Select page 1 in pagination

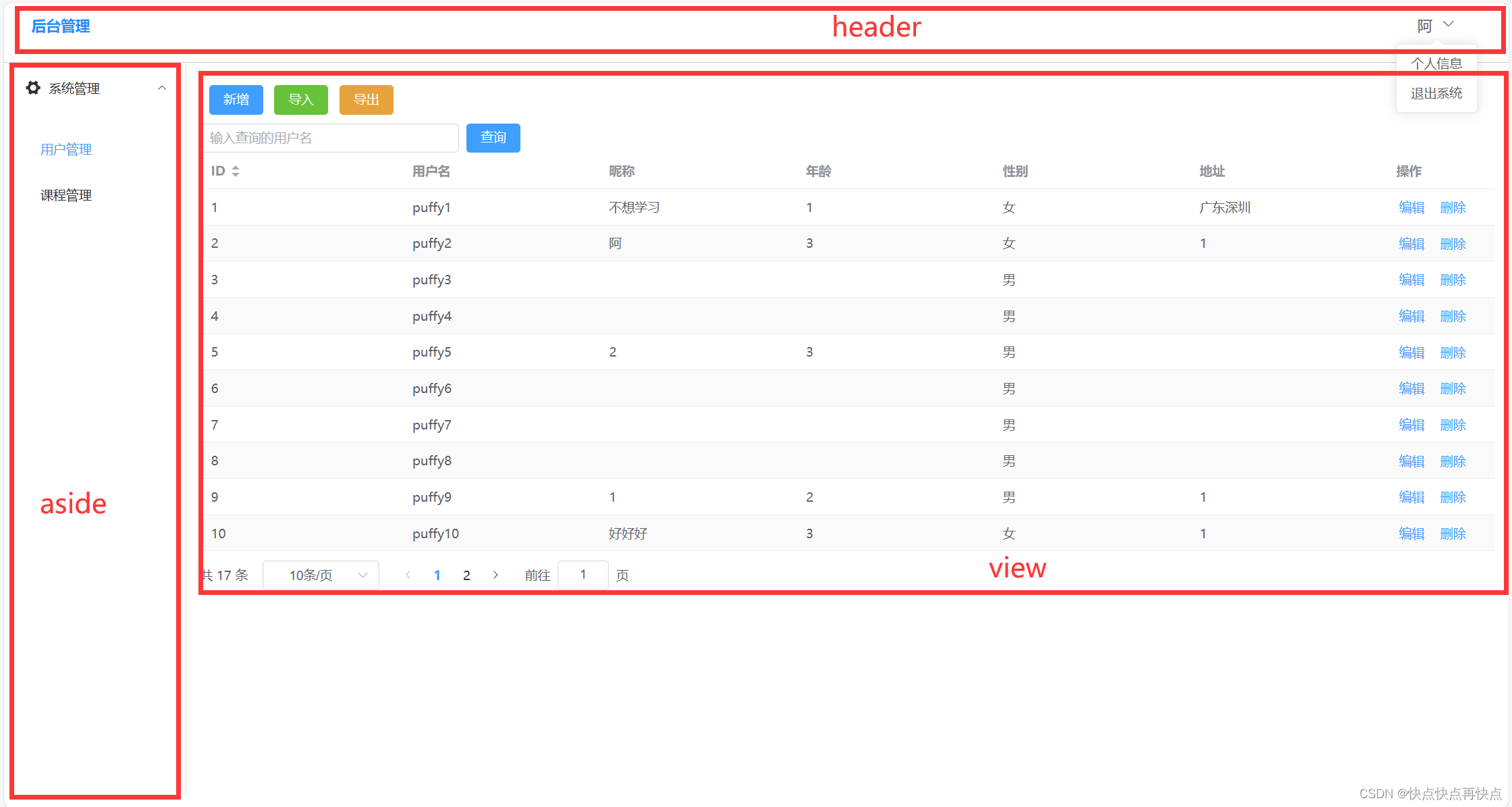pos(437,575)
